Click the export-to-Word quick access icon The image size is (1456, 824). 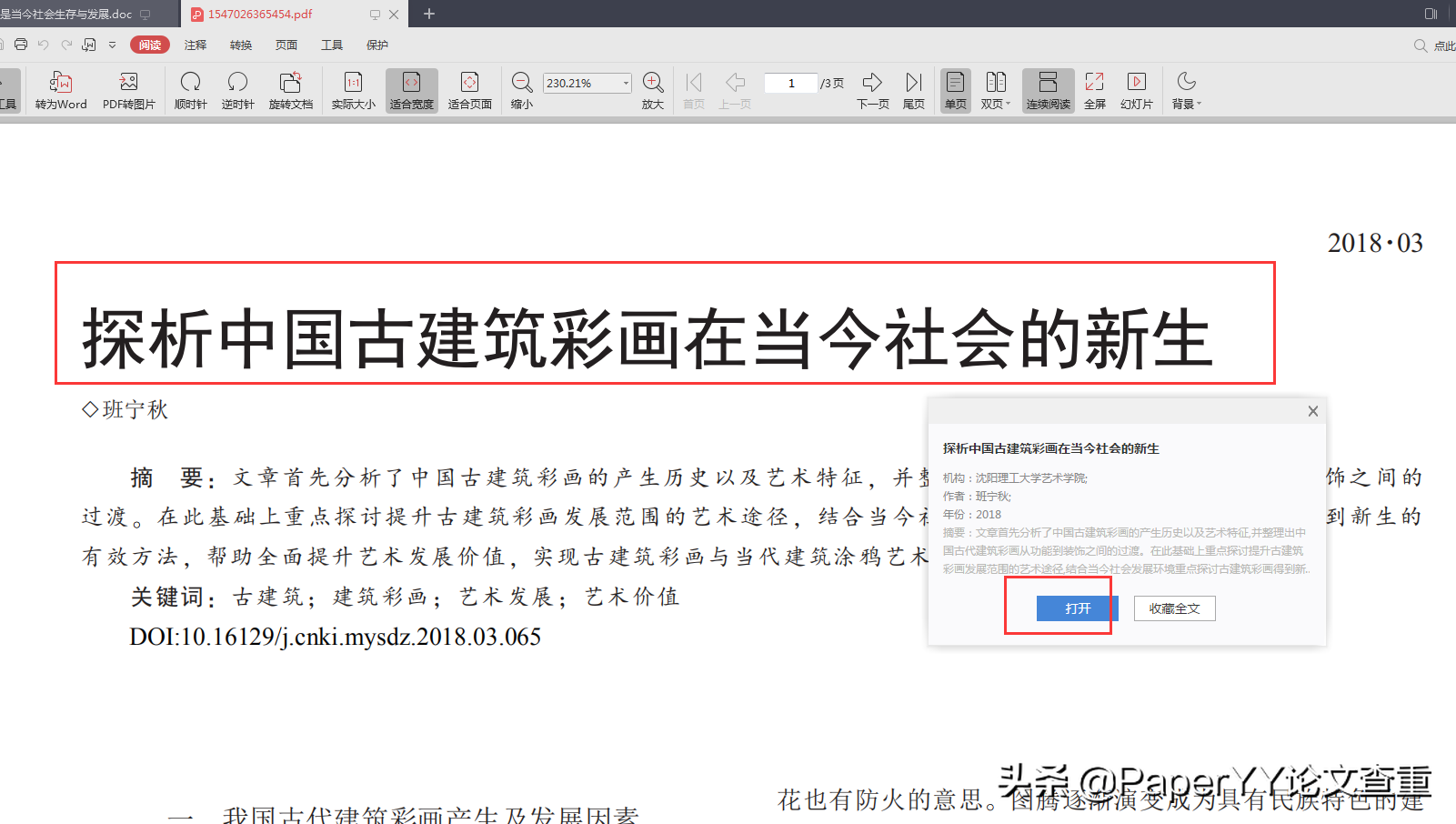[89, 45]
